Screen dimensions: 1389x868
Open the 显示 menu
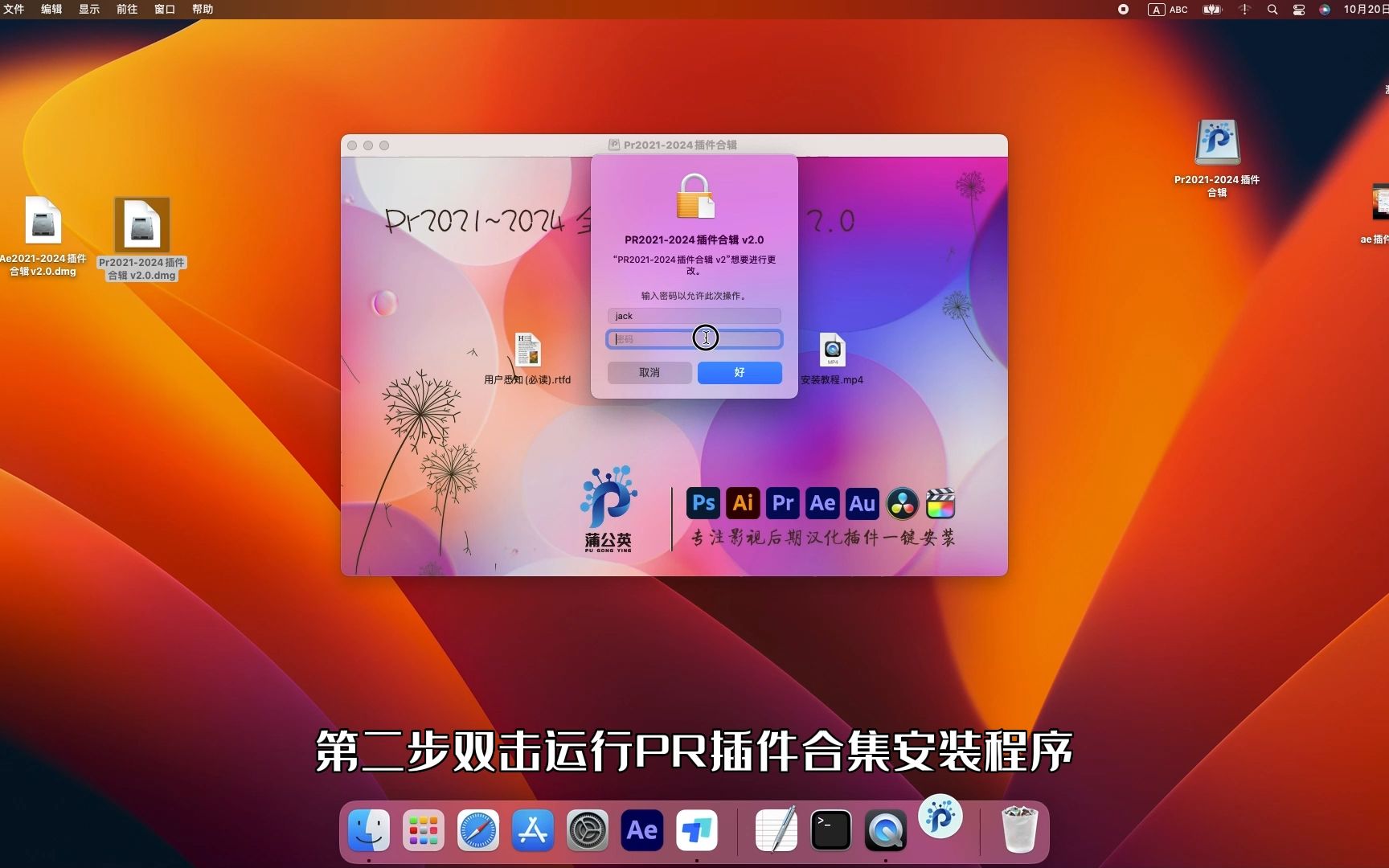click(x=89, y=10)
